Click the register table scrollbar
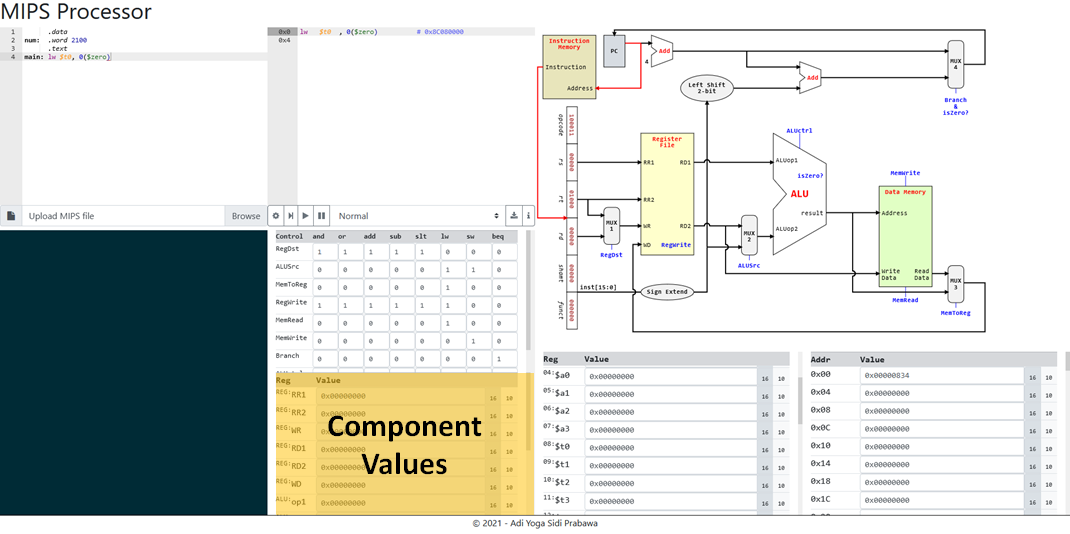The width and height of the screenshot is (1070, 534). (801, 399)
